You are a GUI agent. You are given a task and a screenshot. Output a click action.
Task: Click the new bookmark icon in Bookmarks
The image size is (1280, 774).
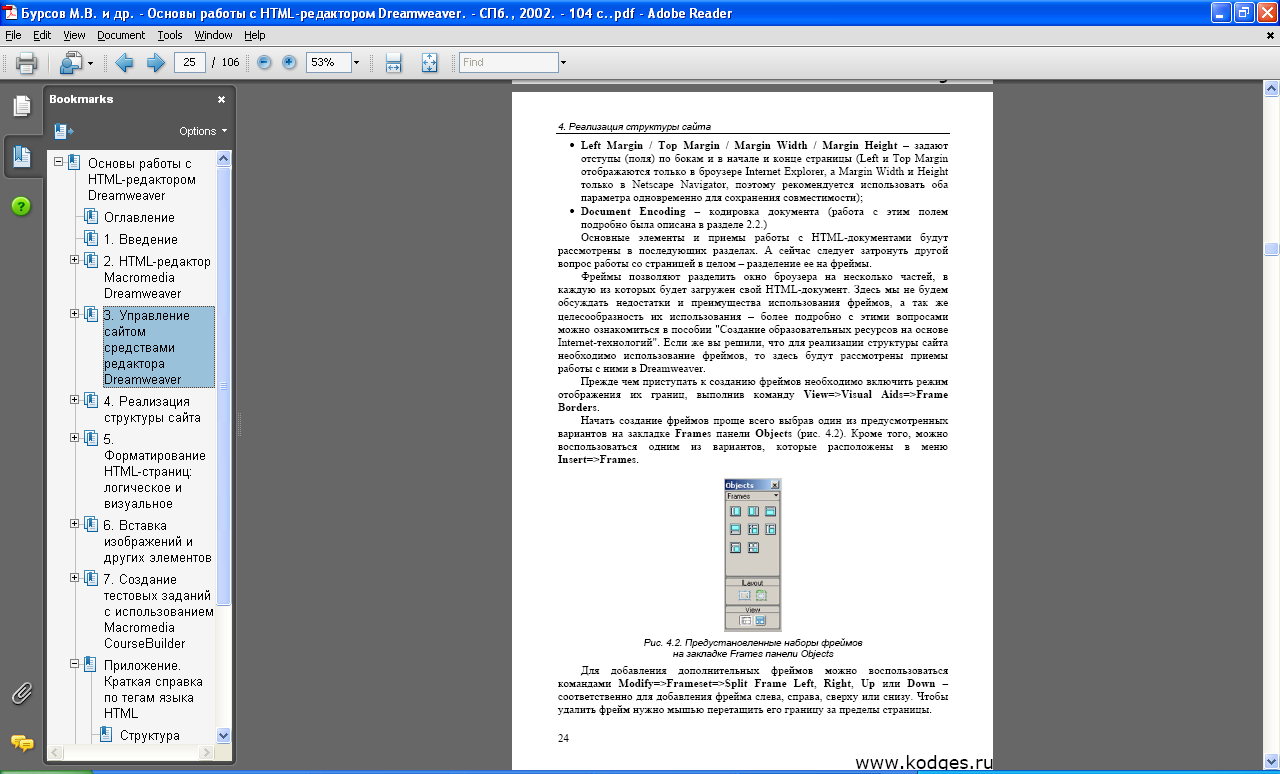click(x=64, y=131)
